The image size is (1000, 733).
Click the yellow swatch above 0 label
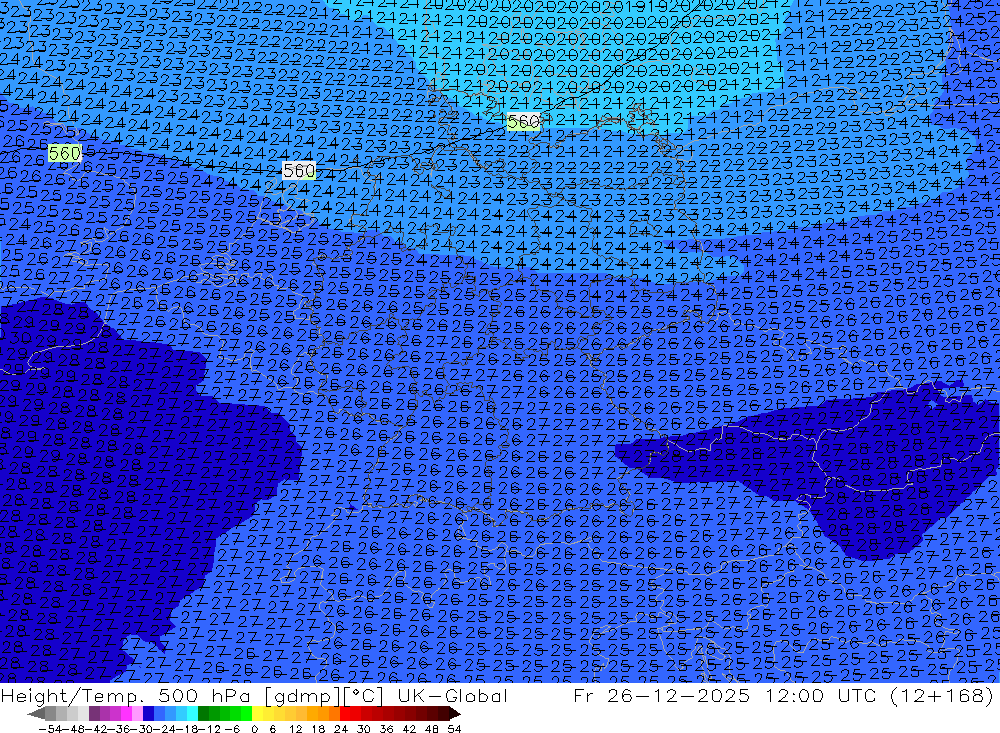[x=257, y=714]
